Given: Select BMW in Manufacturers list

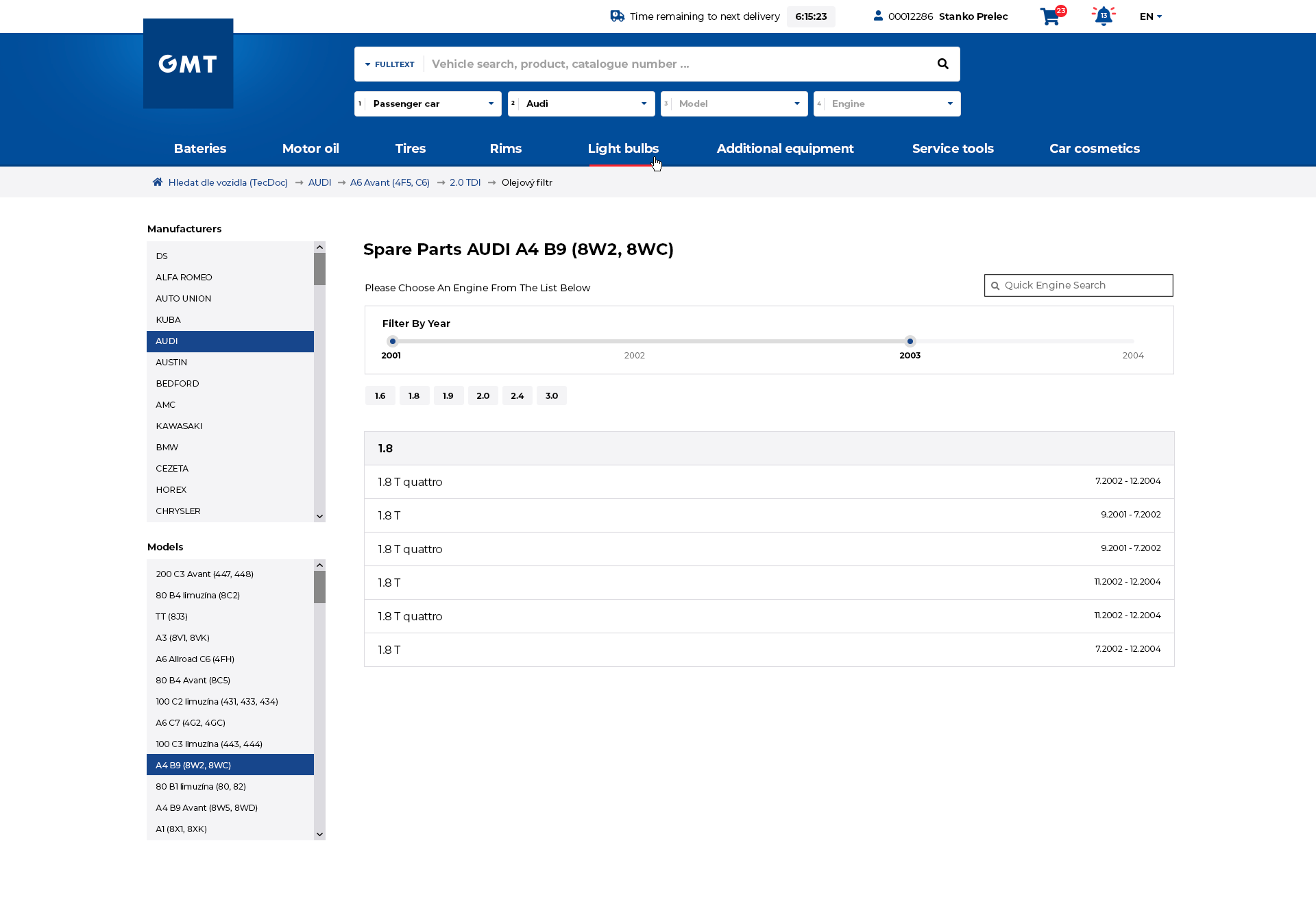Looking at the screenshot, I should point(230,448).
